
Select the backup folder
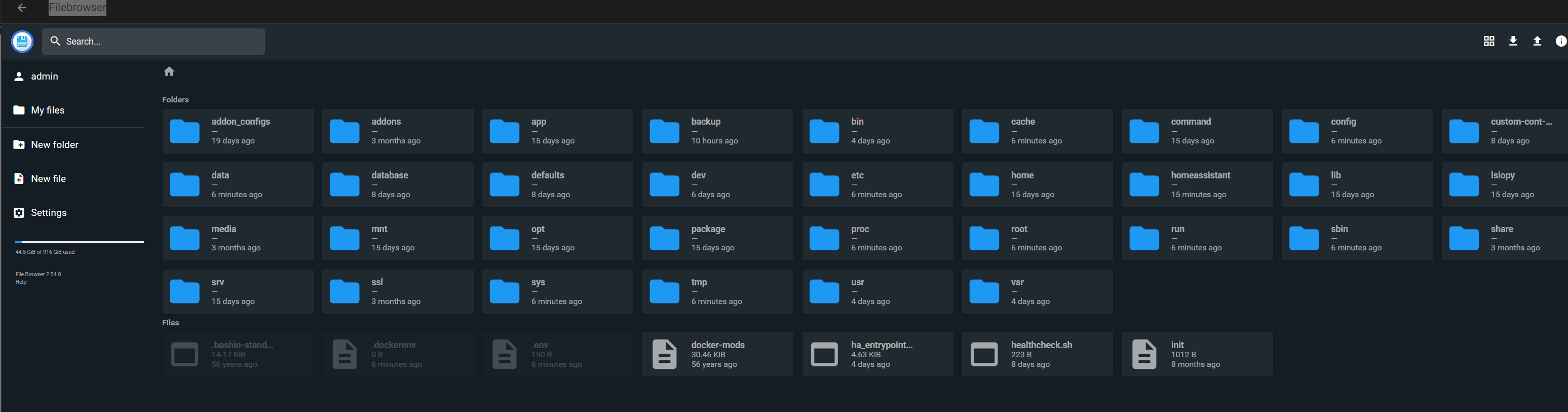pos(717,131)
